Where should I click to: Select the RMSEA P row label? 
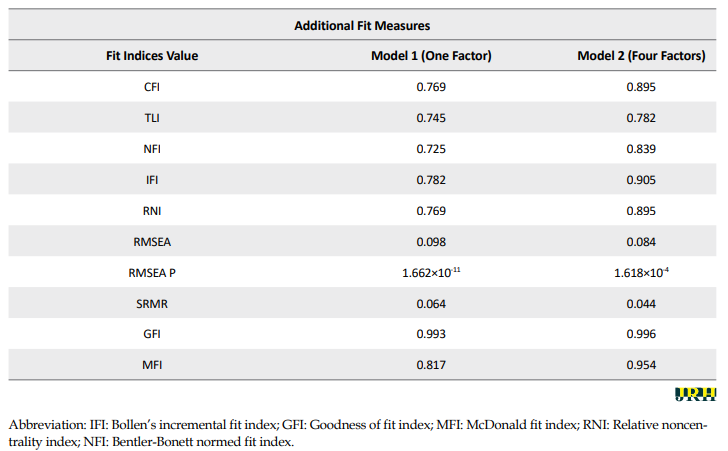pos(152,272)
